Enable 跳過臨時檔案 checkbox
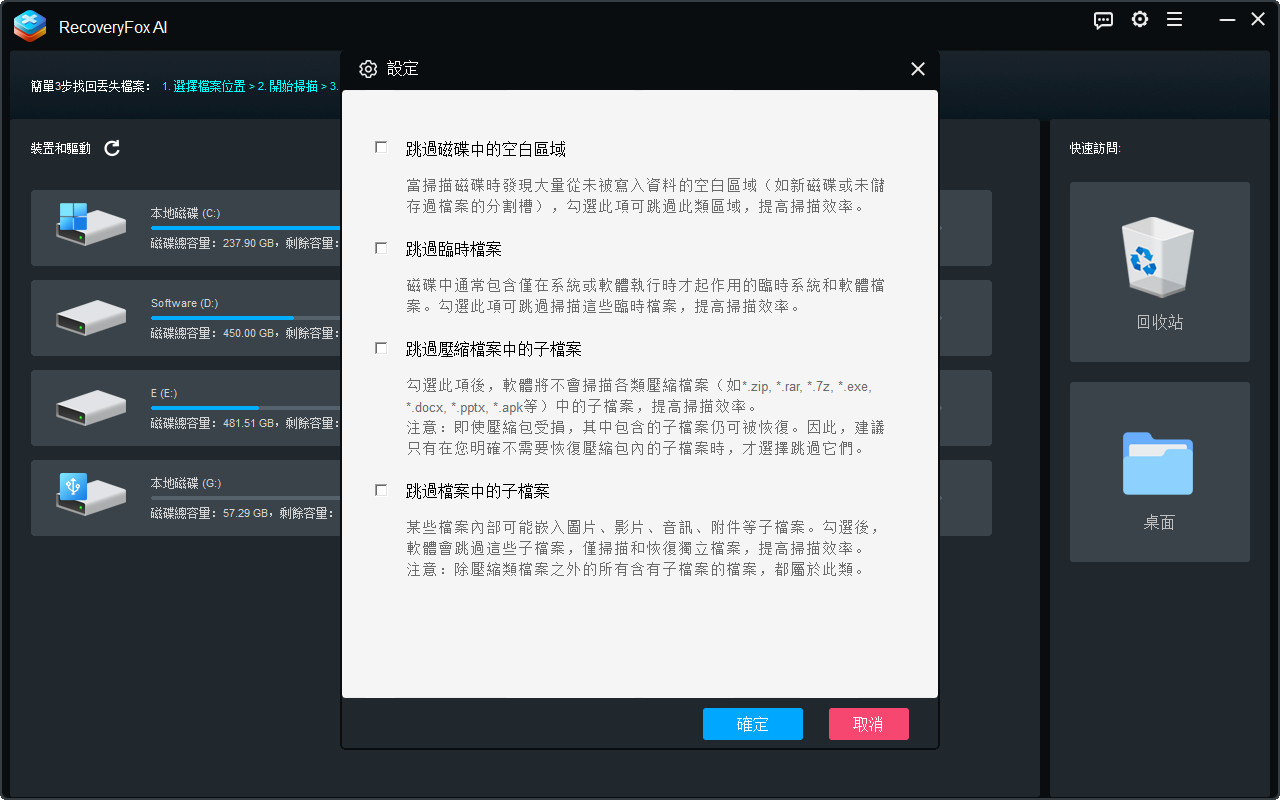 click(x=380, y=248)
